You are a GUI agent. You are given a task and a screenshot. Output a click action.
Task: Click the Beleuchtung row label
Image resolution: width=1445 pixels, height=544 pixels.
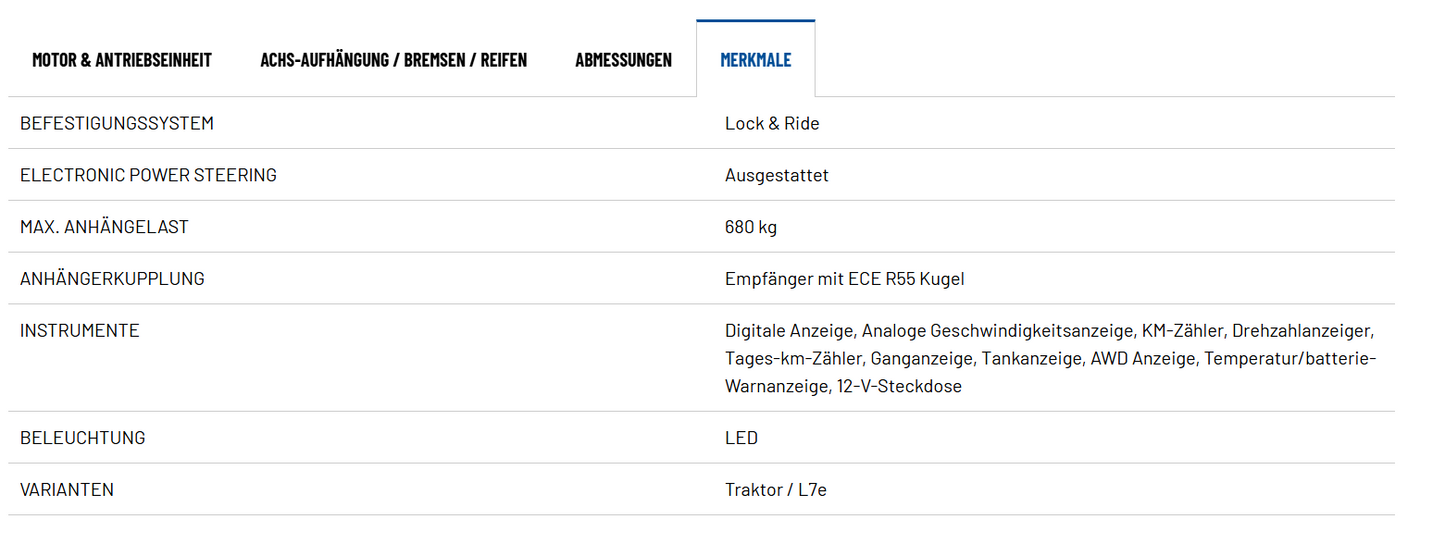(x=82, y=438)
